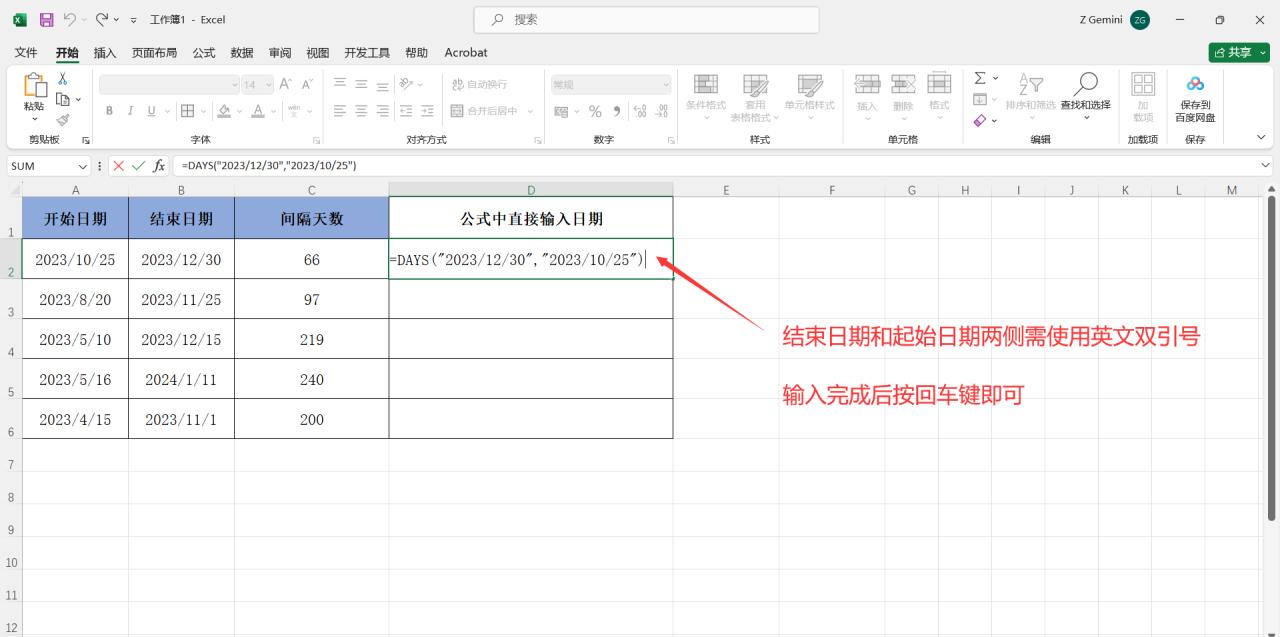Click the search box in title bar
1280x637 pixels.
(x=646, y=19)
